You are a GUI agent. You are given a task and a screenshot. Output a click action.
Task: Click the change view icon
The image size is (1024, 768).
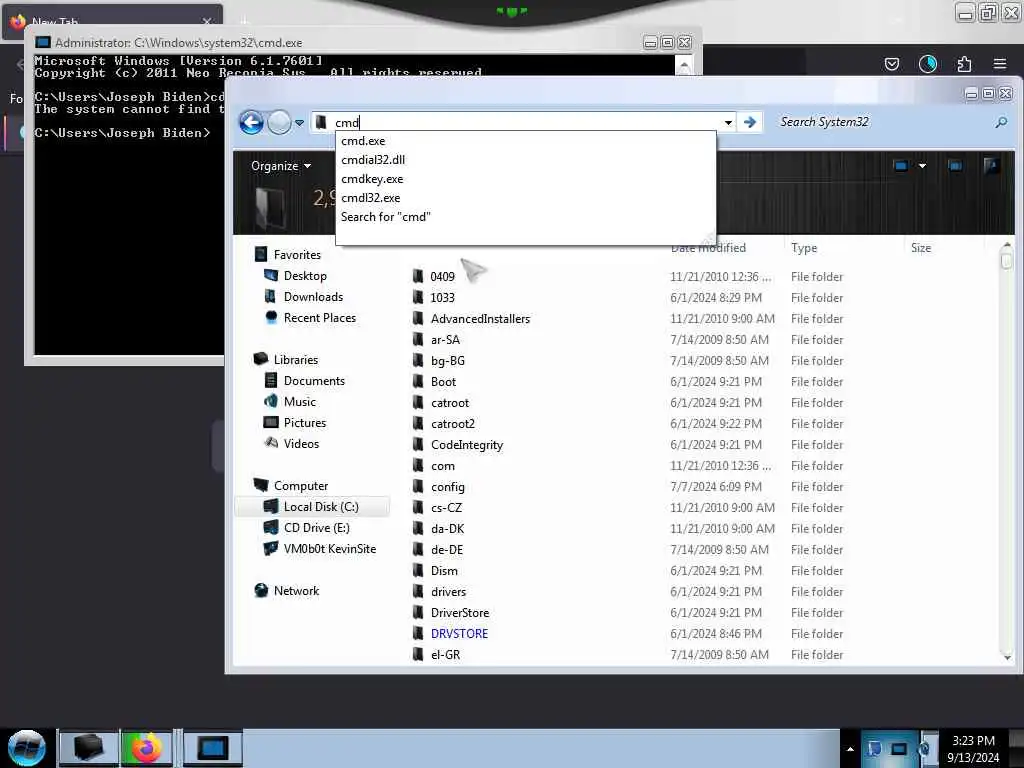click(x=901, y=166)
